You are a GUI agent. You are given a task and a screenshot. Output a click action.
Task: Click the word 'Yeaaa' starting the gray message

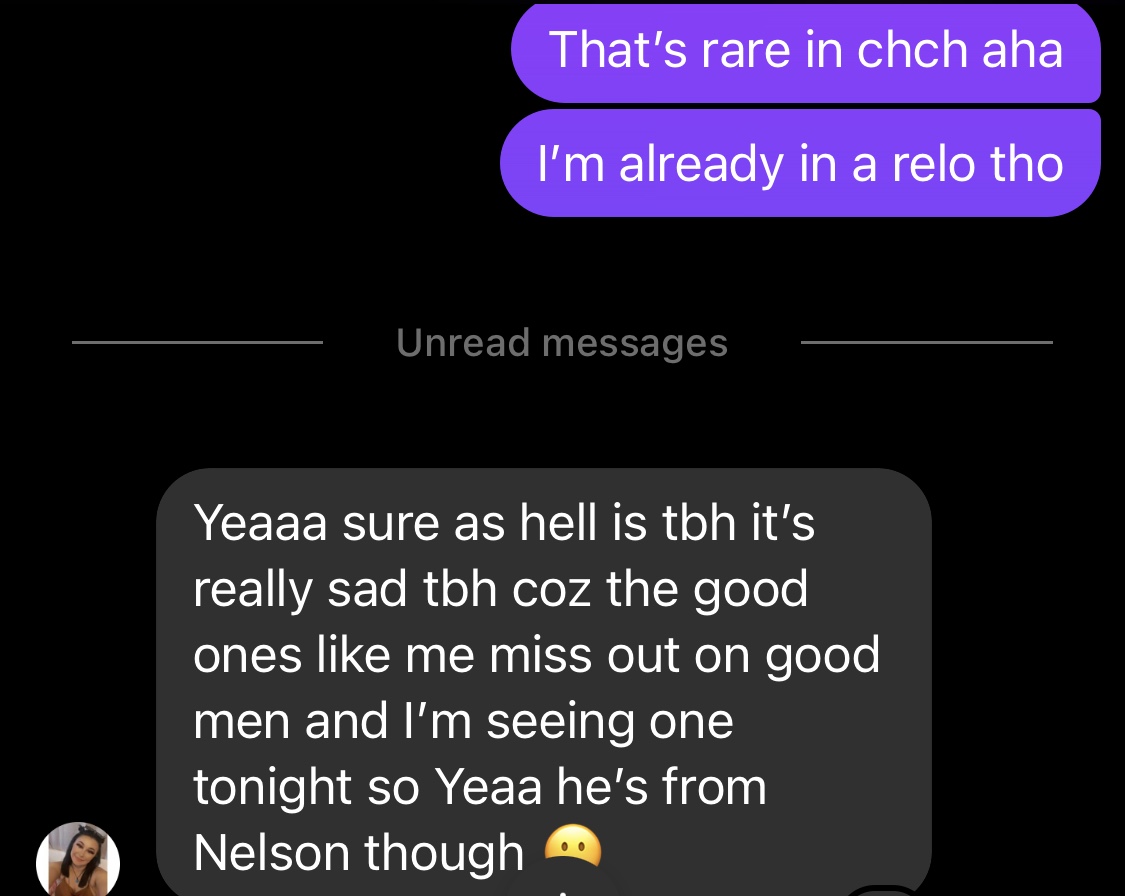(x=260, y=522)
